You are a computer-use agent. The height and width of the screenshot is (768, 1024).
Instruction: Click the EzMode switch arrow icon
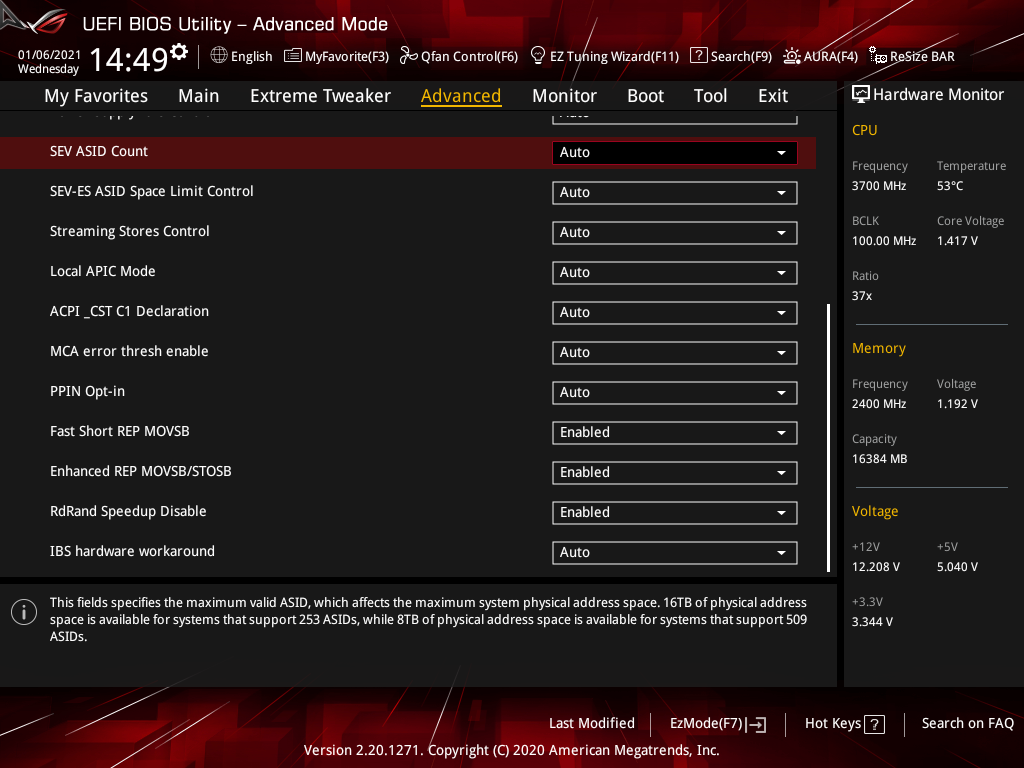756,724
